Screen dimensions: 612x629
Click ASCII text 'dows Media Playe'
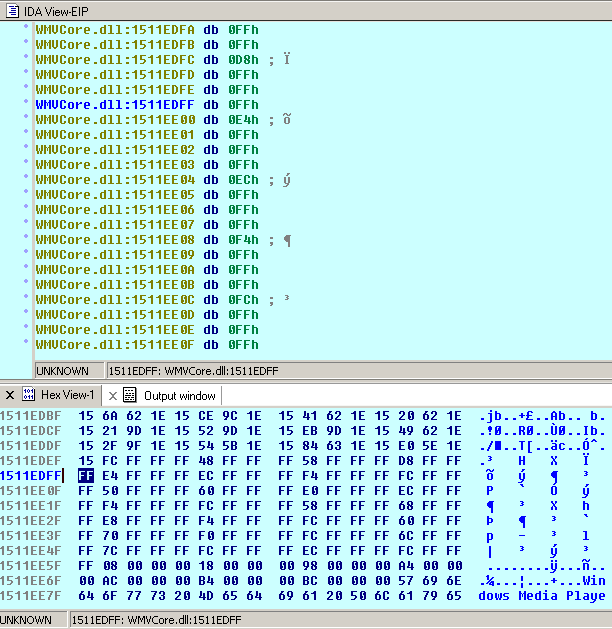[541, 596]
